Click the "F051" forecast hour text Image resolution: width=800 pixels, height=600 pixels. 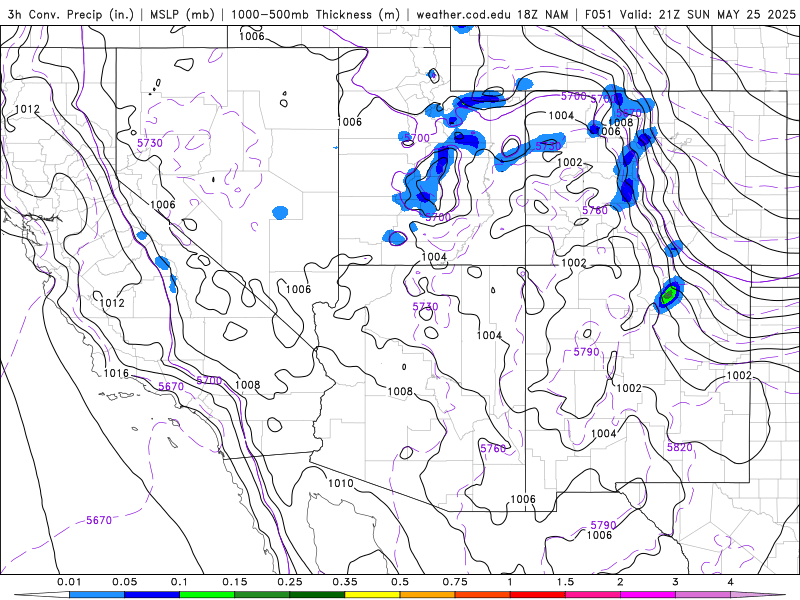[x=598, y=14]
